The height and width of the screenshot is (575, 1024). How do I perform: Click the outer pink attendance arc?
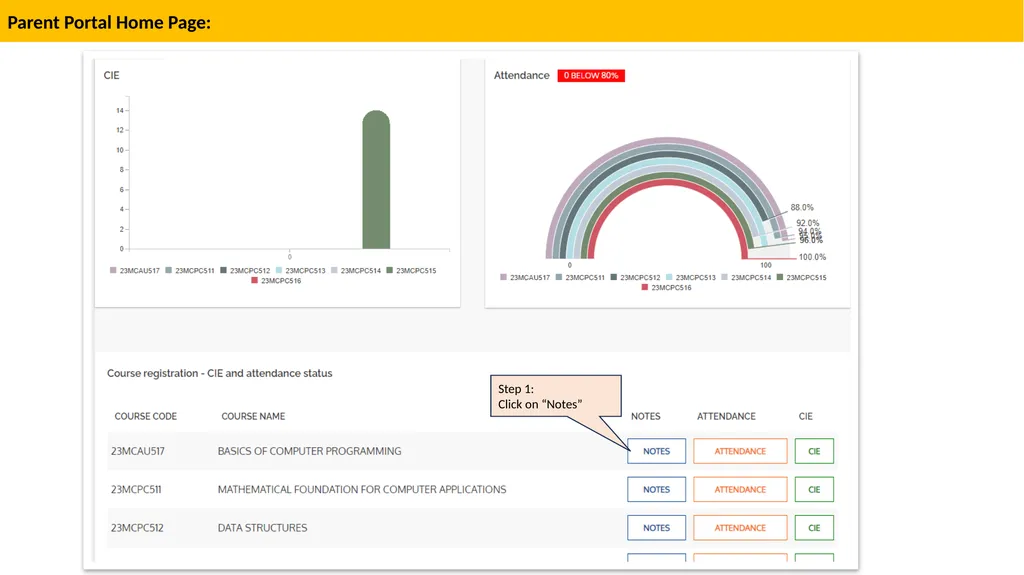click(x=667, y=140)
